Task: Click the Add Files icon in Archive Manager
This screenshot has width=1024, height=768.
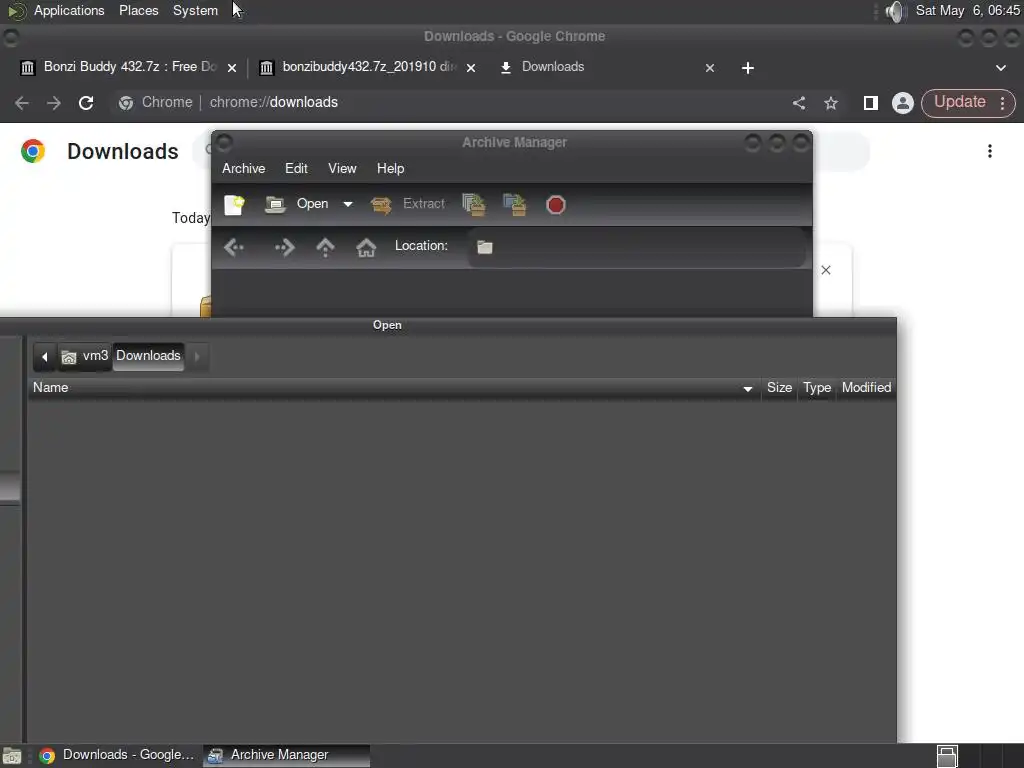Action: click(474, 204)
